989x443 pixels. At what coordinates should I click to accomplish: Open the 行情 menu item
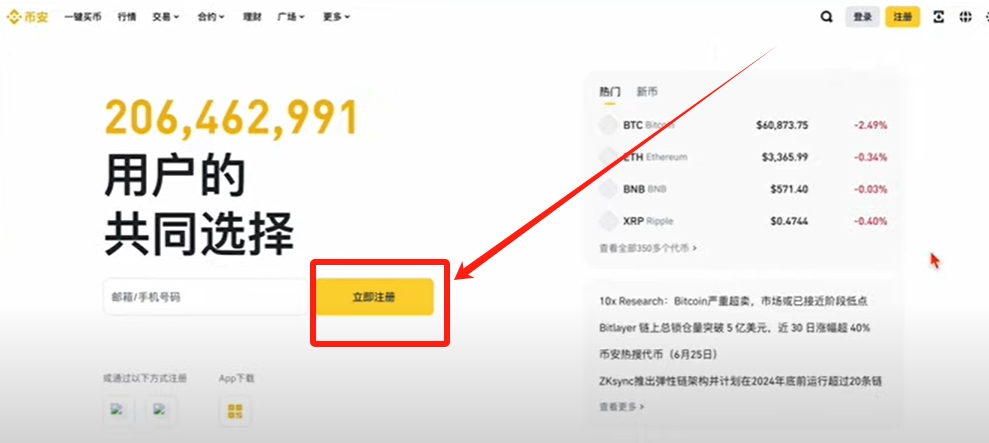point(127,17)
